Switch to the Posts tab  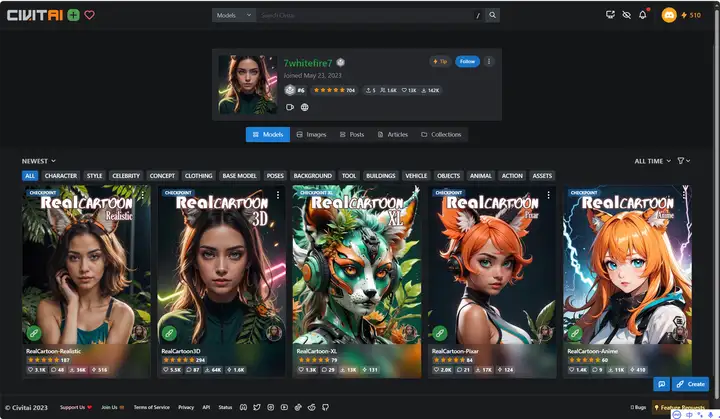352,135
